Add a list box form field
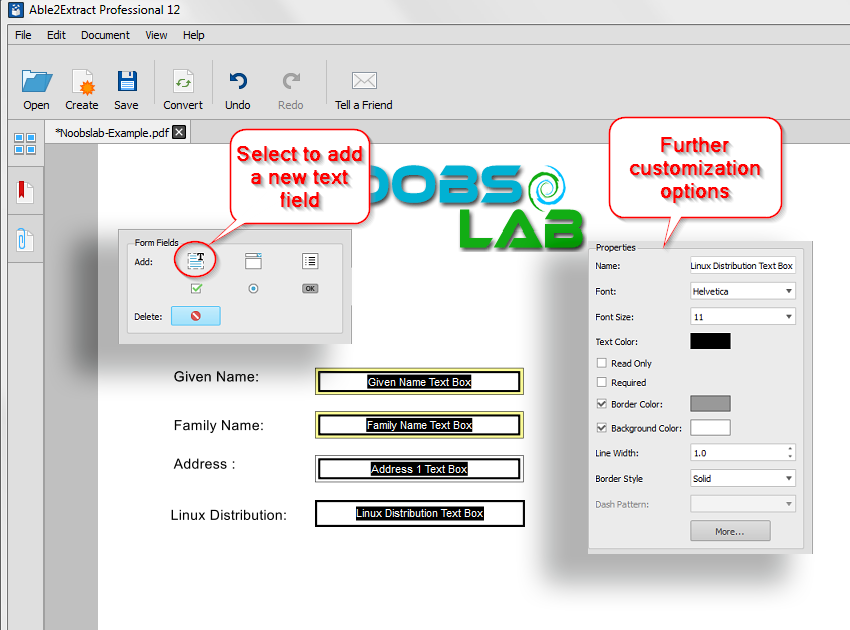The width and height of the screenshot is (850, 630). click(309, 260)
